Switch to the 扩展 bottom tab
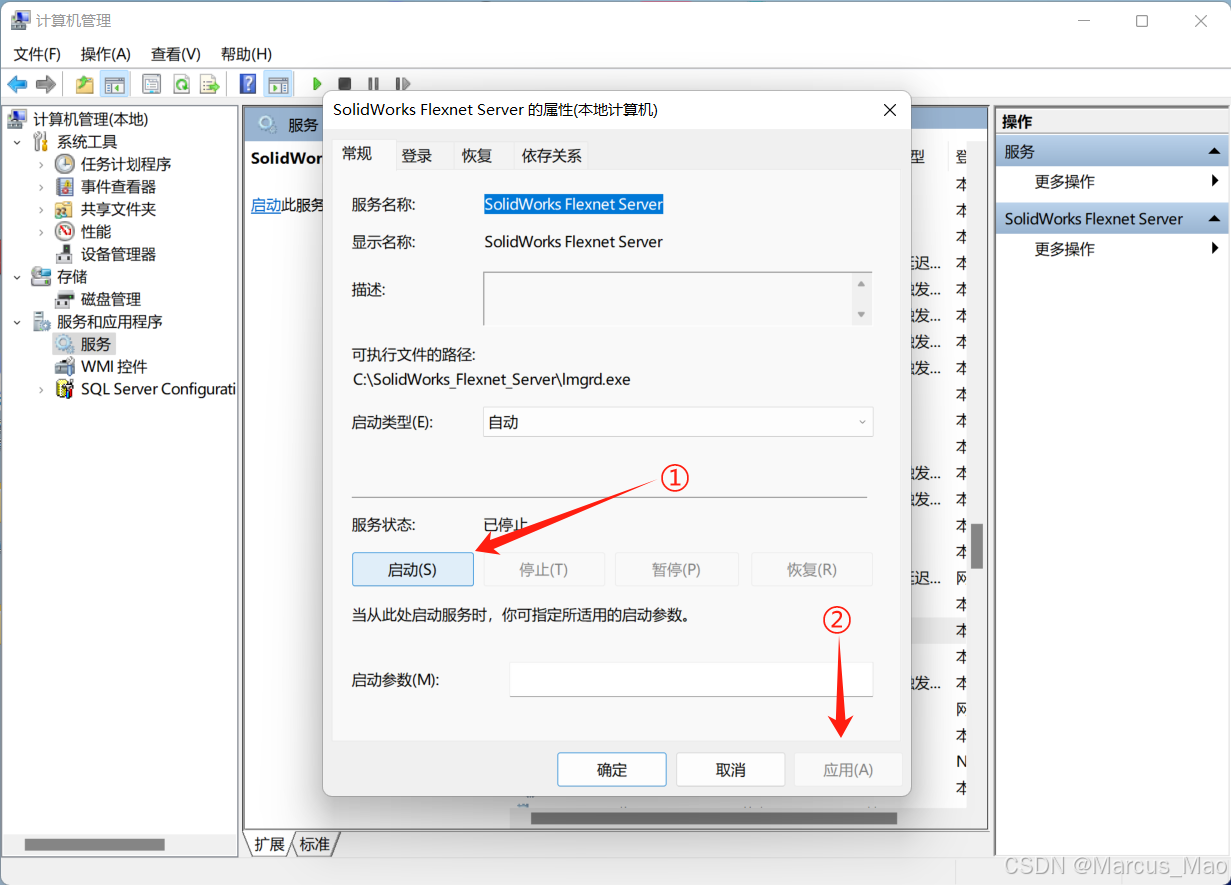The height and width of the screenshot is (885, 1231). (269, 844)
